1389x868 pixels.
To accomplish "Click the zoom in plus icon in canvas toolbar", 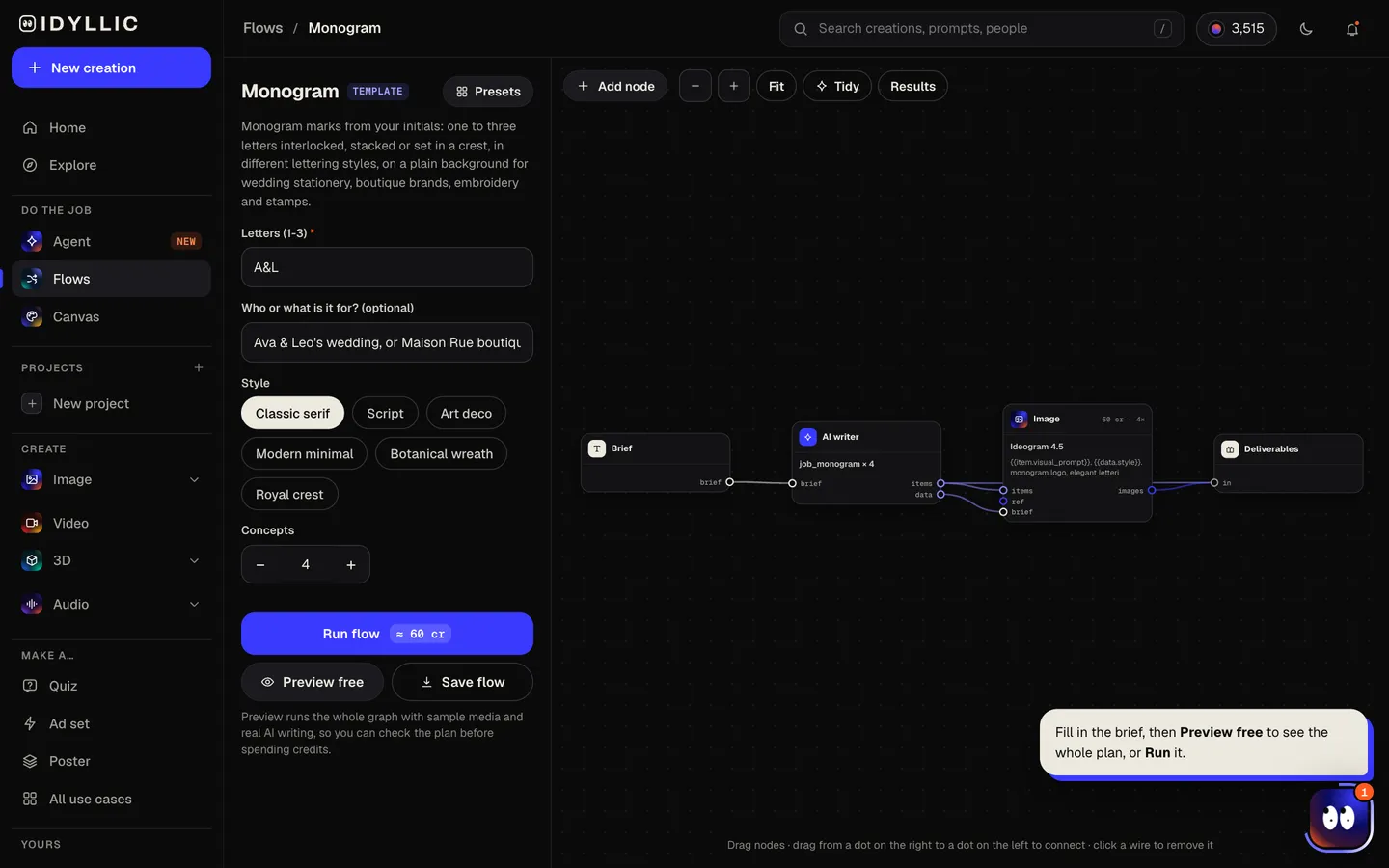I will [x=734, y=86].
